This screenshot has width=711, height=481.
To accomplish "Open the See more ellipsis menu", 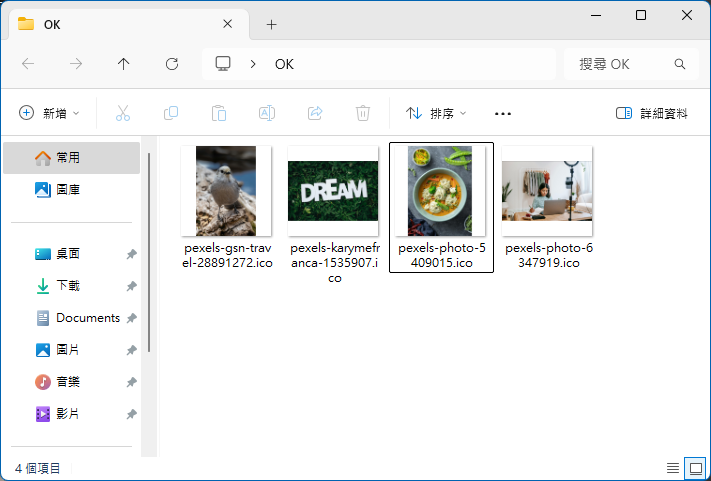I will coord(503,113).
